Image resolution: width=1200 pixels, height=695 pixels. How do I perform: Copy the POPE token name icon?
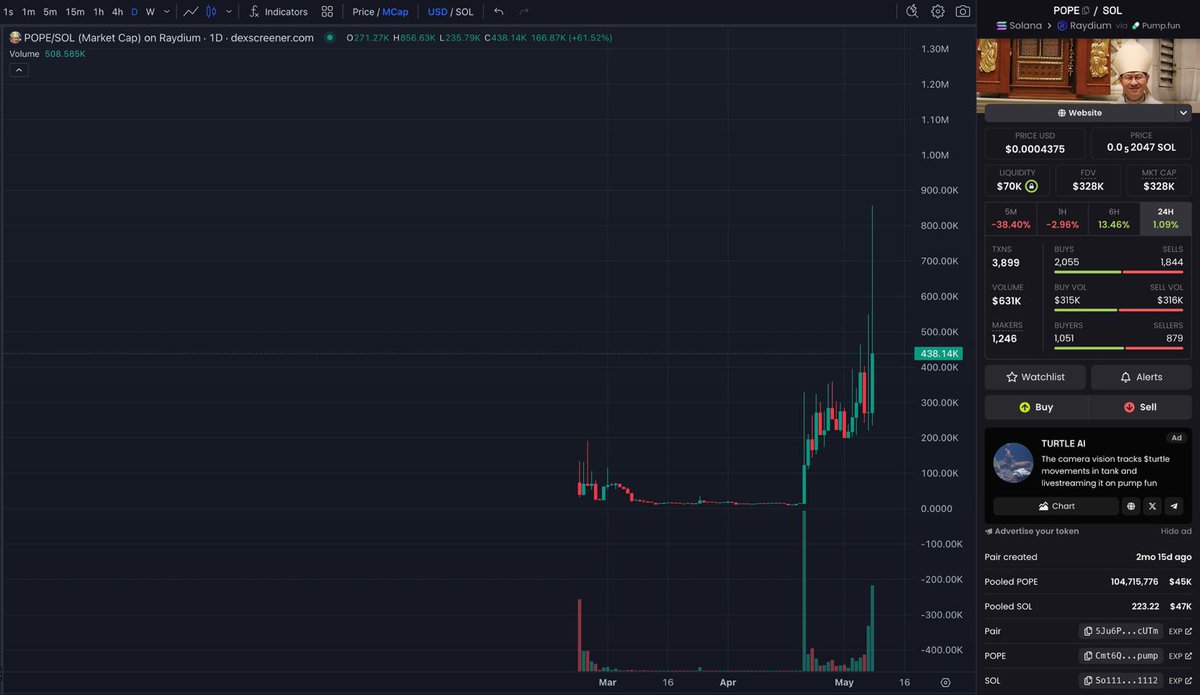1088,10
